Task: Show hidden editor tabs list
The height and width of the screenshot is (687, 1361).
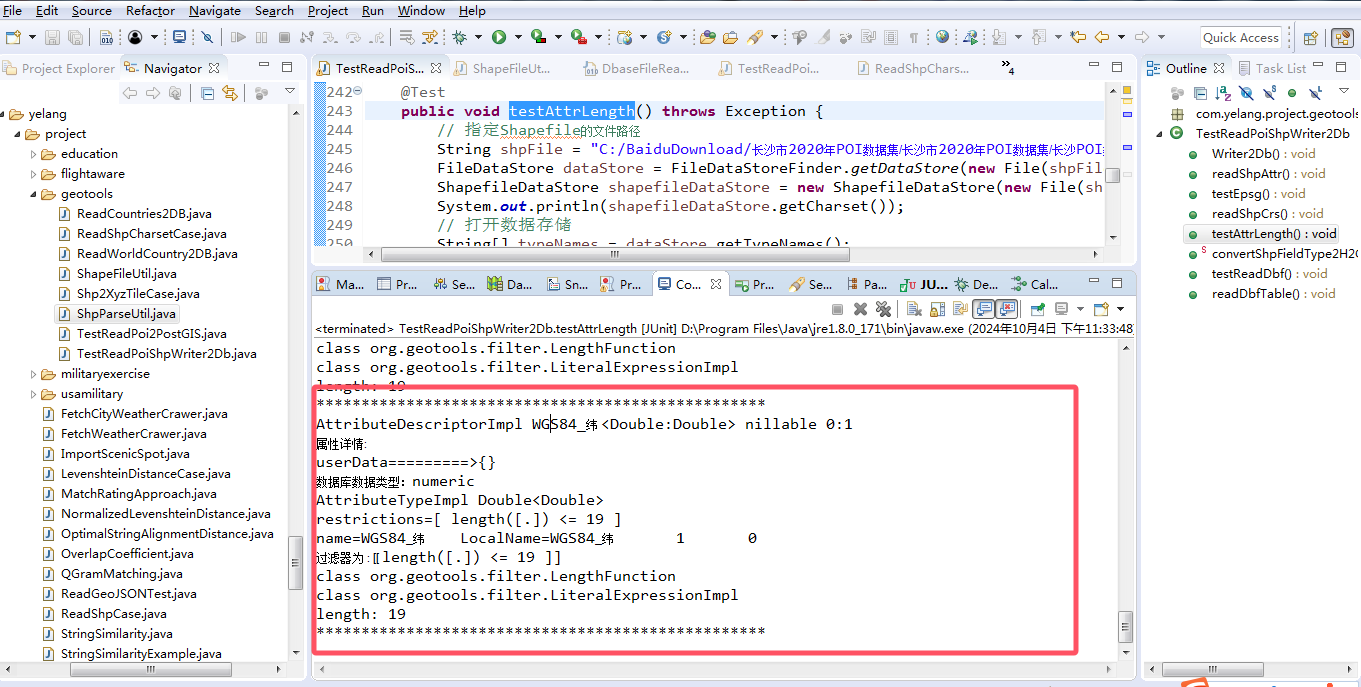Action: [1008, 67]
